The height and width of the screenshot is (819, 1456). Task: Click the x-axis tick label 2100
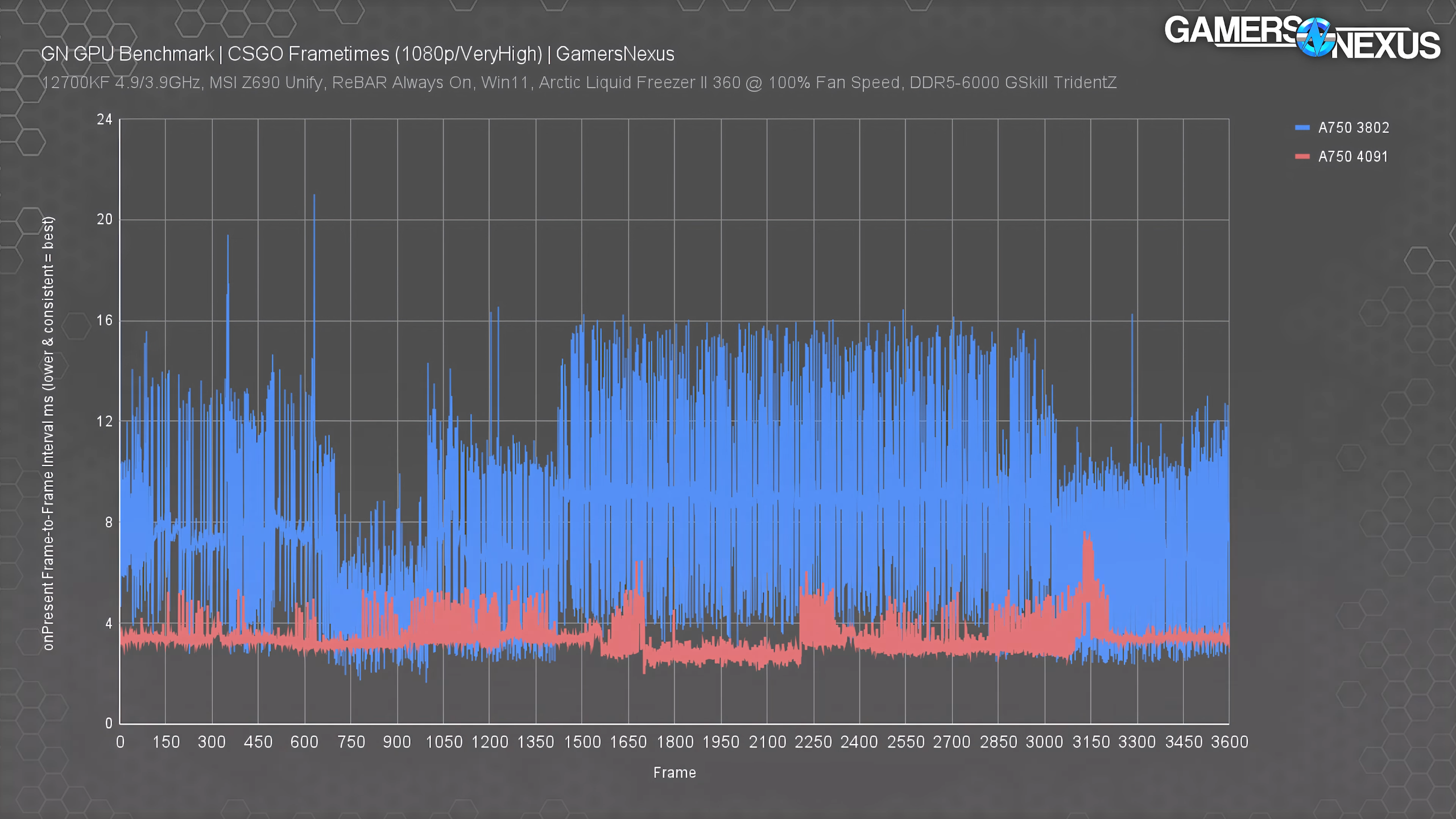(x=767, y=742)
